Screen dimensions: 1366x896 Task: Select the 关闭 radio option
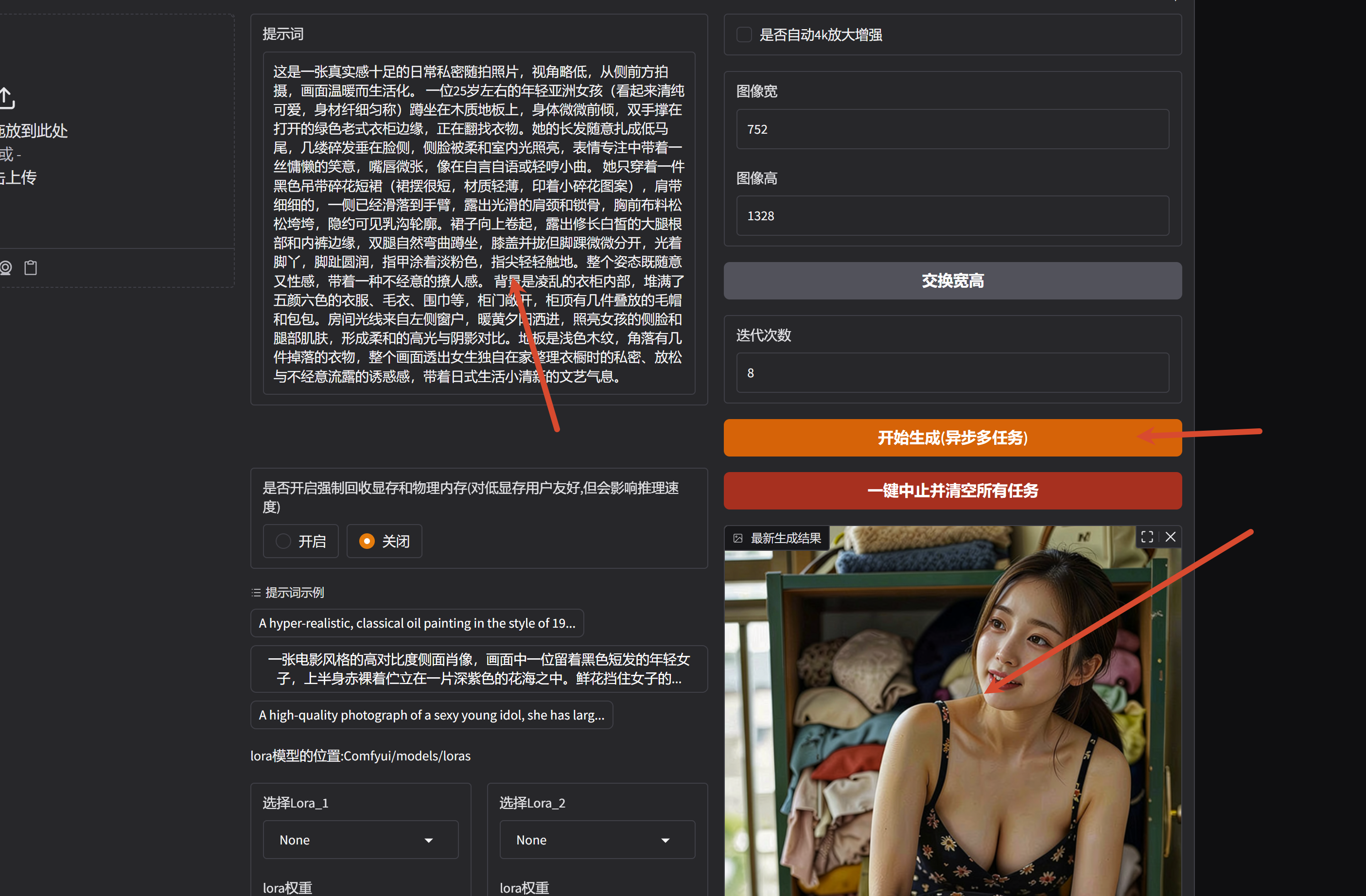pyautogui.click(x=384, y=541)
